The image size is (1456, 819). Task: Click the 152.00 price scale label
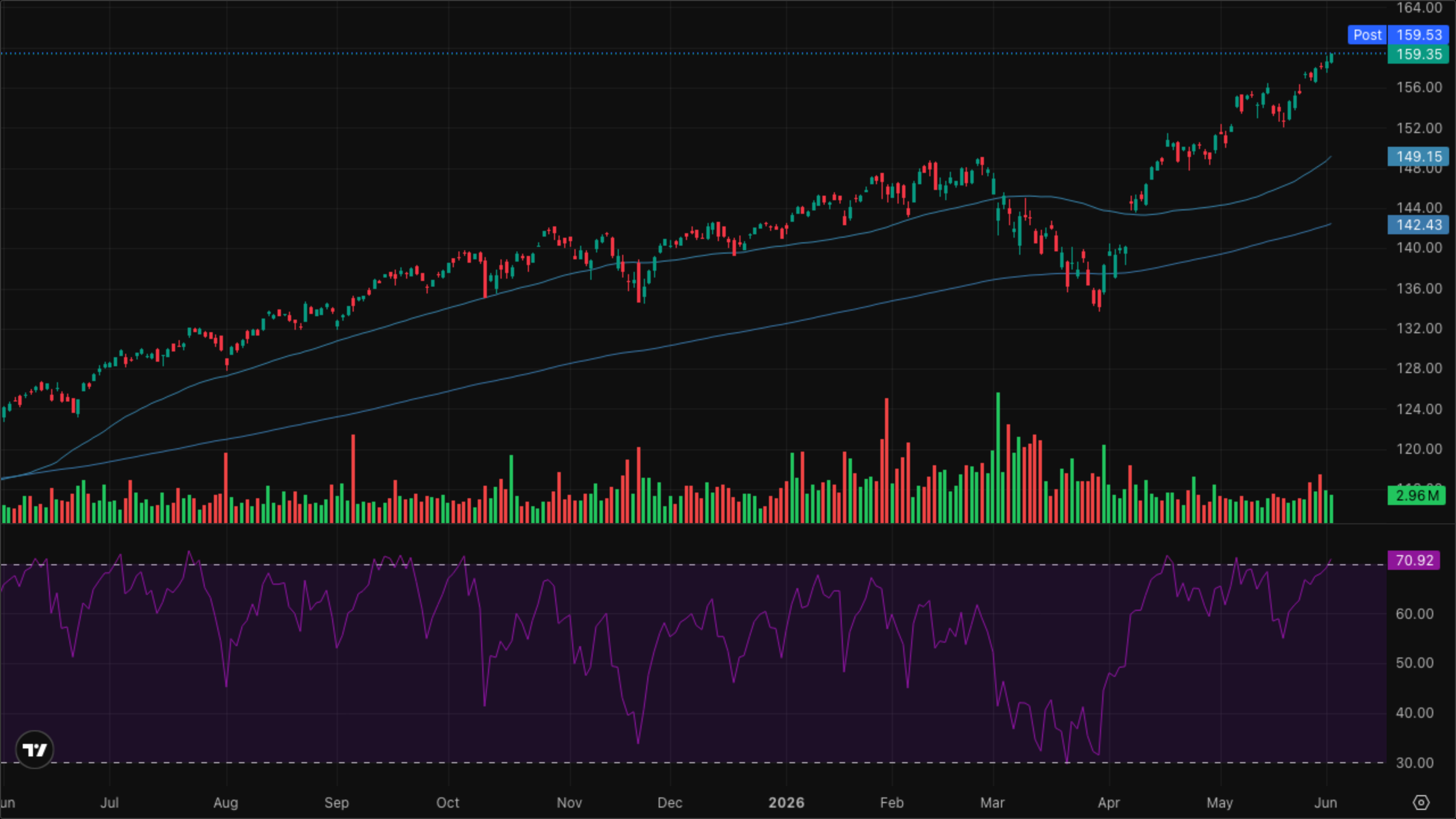tap(1419, 128)
